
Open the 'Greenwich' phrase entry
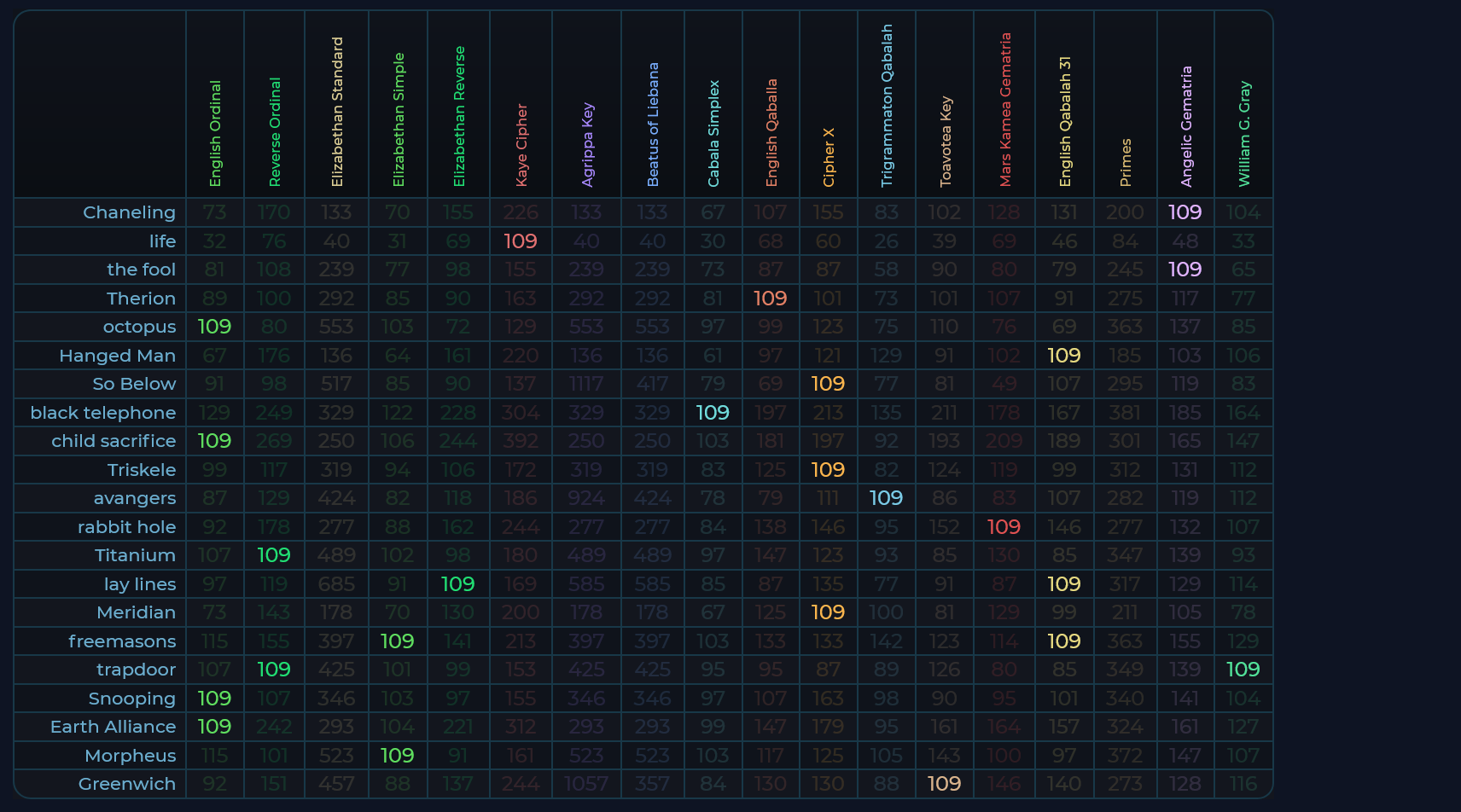click(126, 784)
